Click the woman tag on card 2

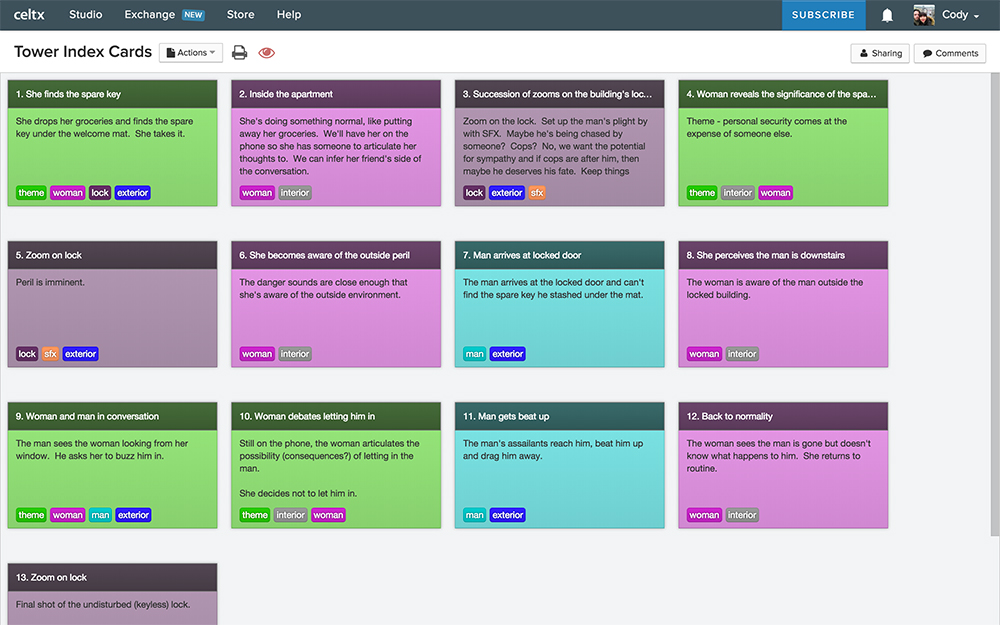257,193
